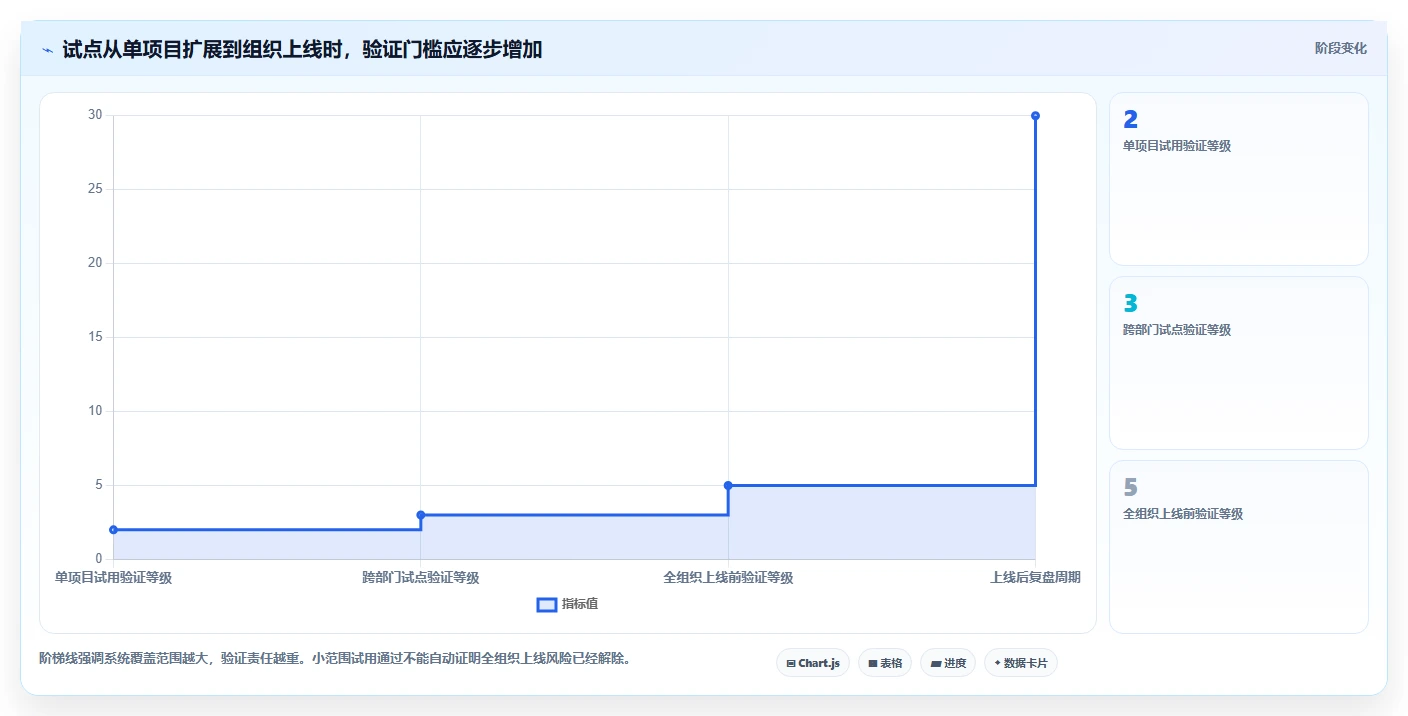Click the big number 5 in third card
This screenshot has height=716, width=1408.
[x=1131, y=488]
